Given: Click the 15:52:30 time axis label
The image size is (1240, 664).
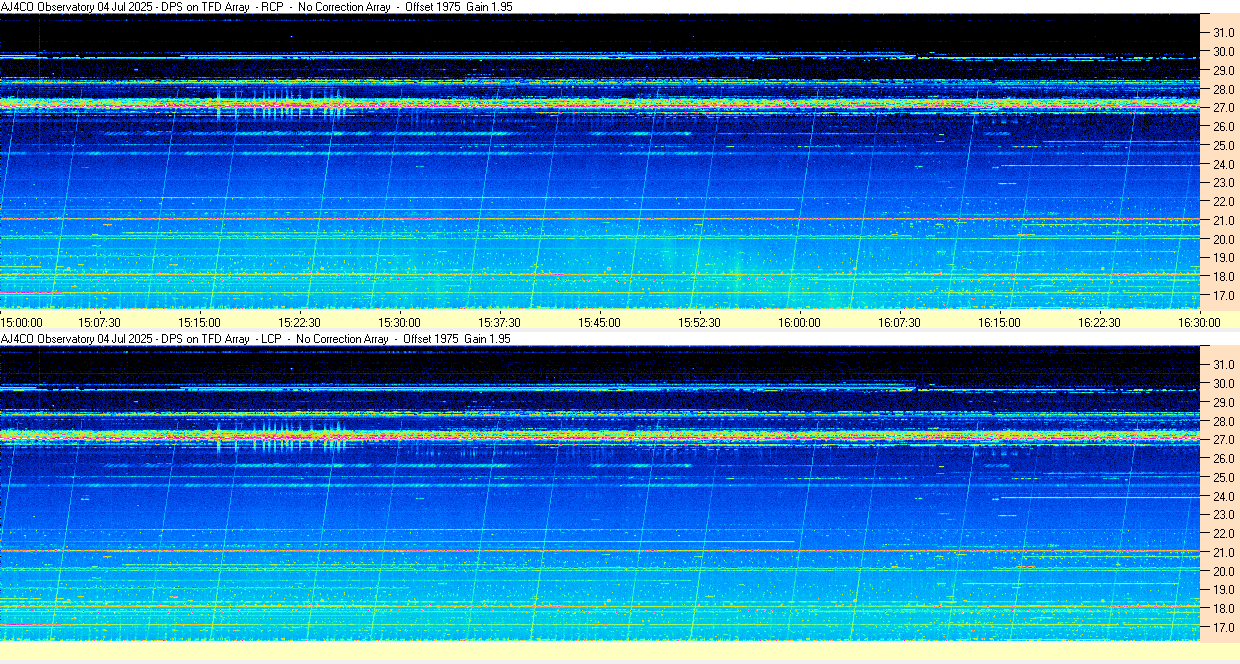Looking at the screenshot, I should pyautogui.click(x=699, y=322).
